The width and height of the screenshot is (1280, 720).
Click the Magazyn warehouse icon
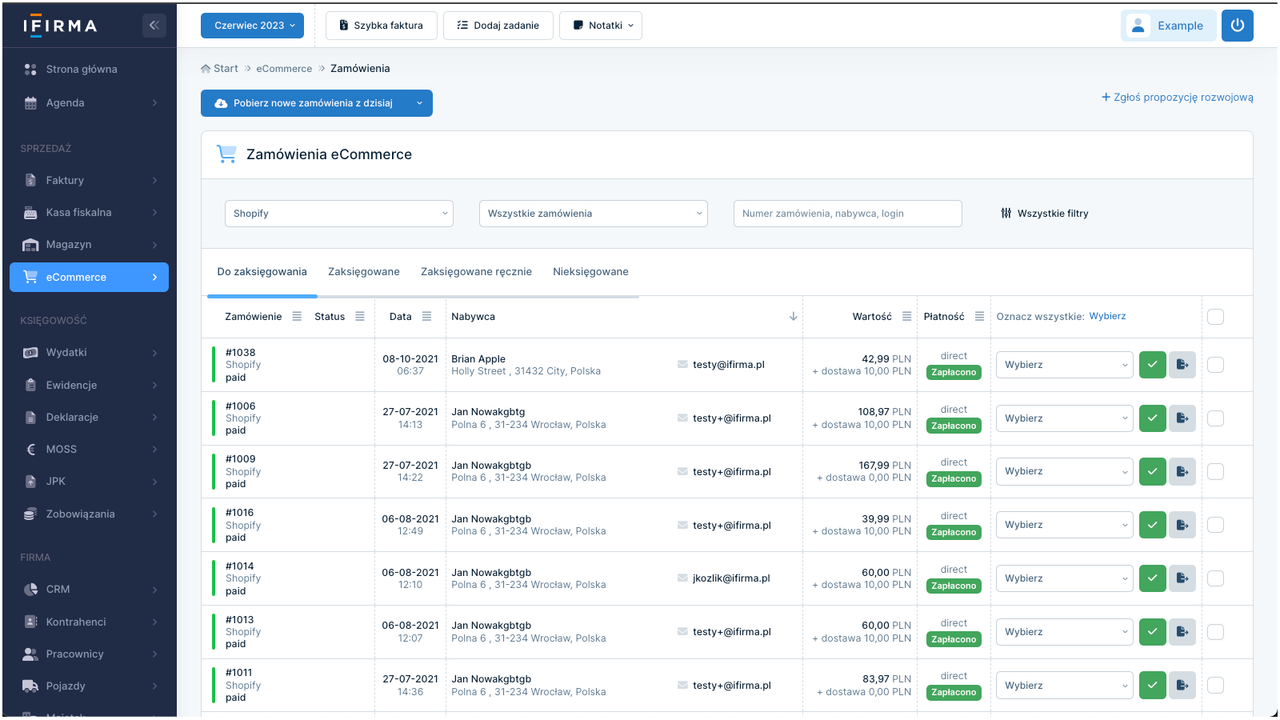tap(30, 245)
